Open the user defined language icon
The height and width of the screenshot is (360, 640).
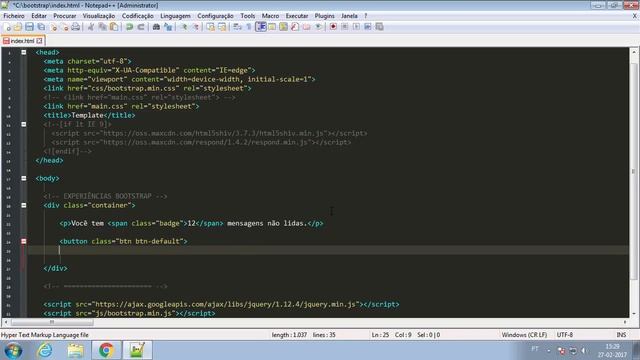(272, 27)
